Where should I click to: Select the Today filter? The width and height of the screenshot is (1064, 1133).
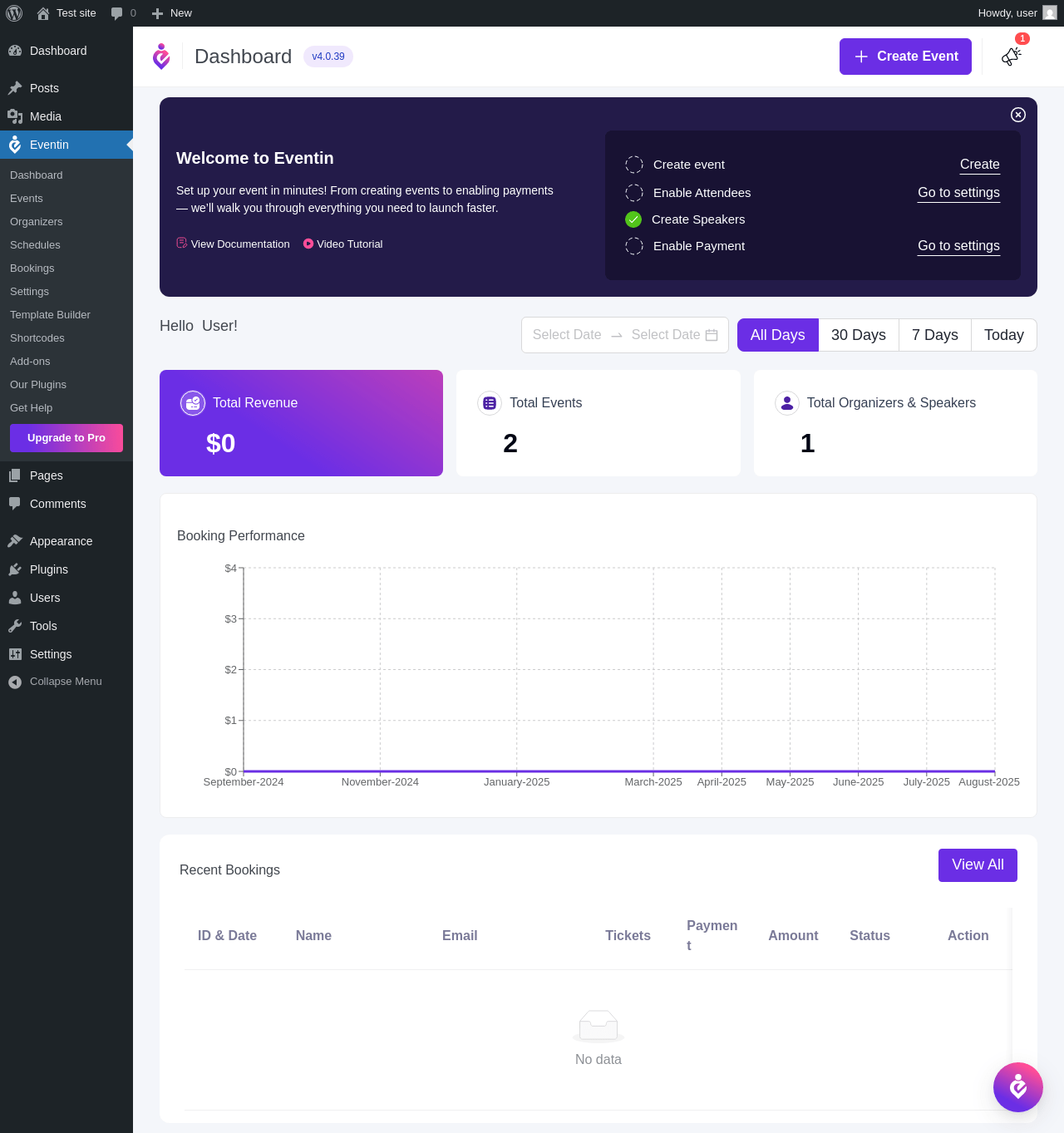[1004, 335]
